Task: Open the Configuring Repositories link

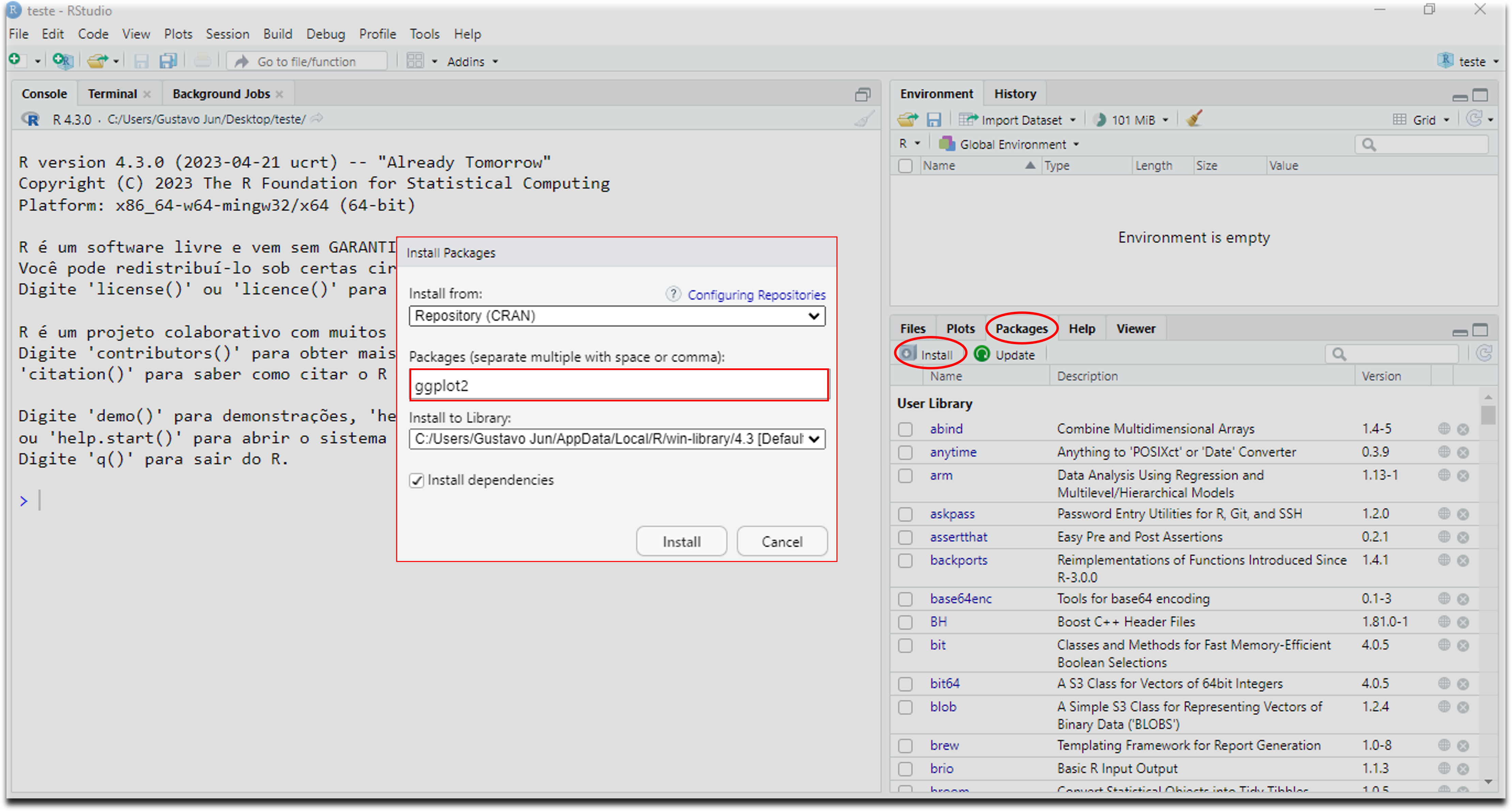Action: coord(757,295)
